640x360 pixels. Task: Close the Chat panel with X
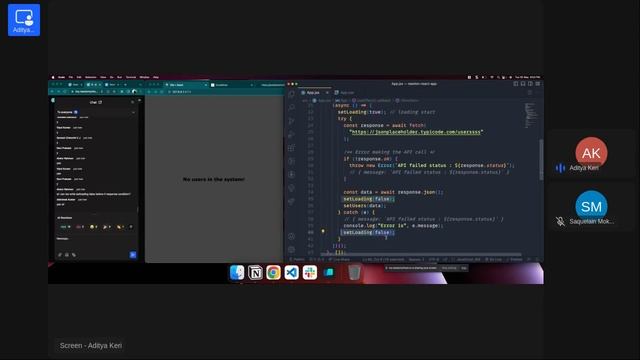click(x=133, y=102)
